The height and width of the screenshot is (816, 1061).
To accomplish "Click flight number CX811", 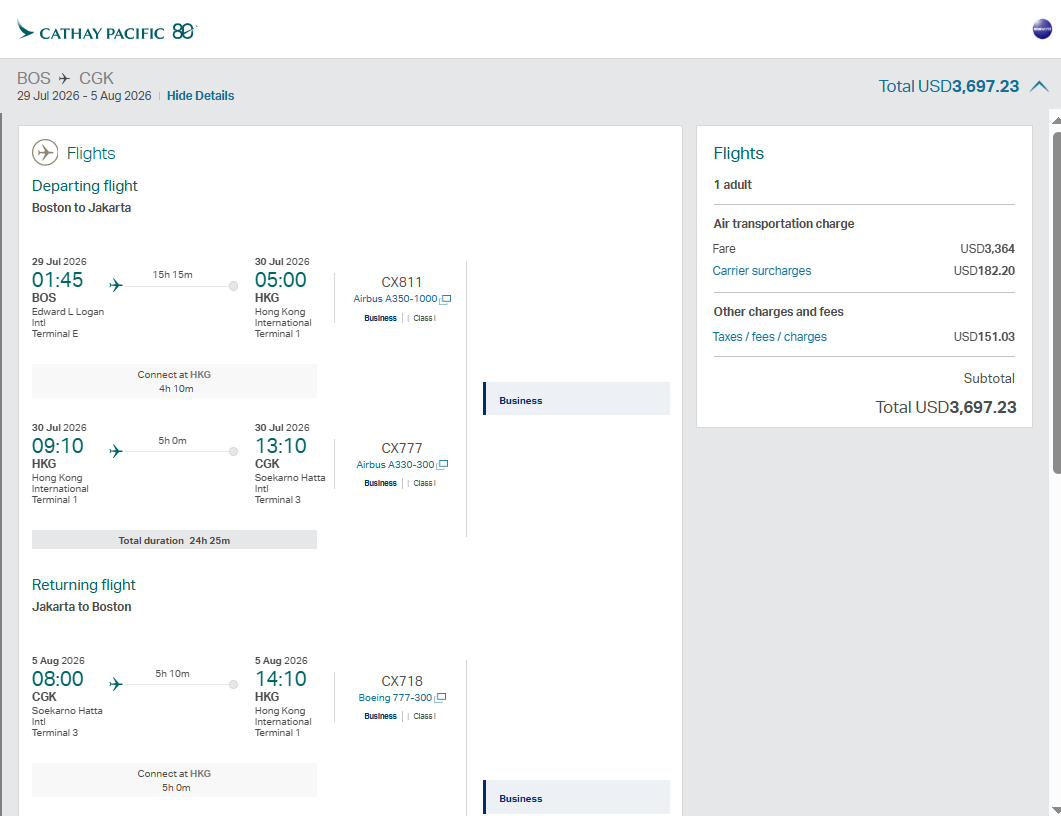I will point(401,282).
